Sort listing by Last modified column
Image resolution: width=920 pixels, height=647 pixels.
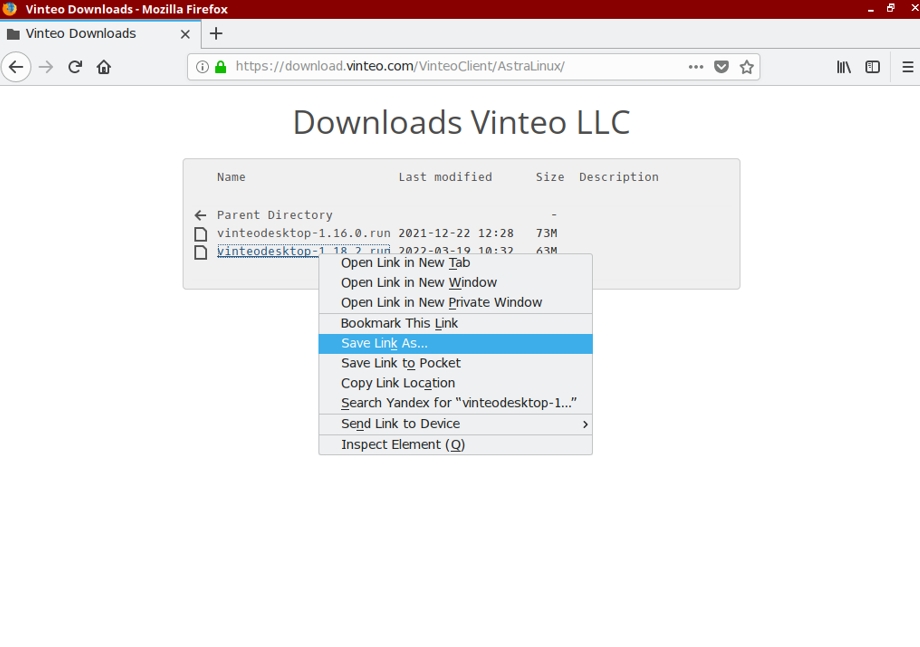(x=445, y=177)
